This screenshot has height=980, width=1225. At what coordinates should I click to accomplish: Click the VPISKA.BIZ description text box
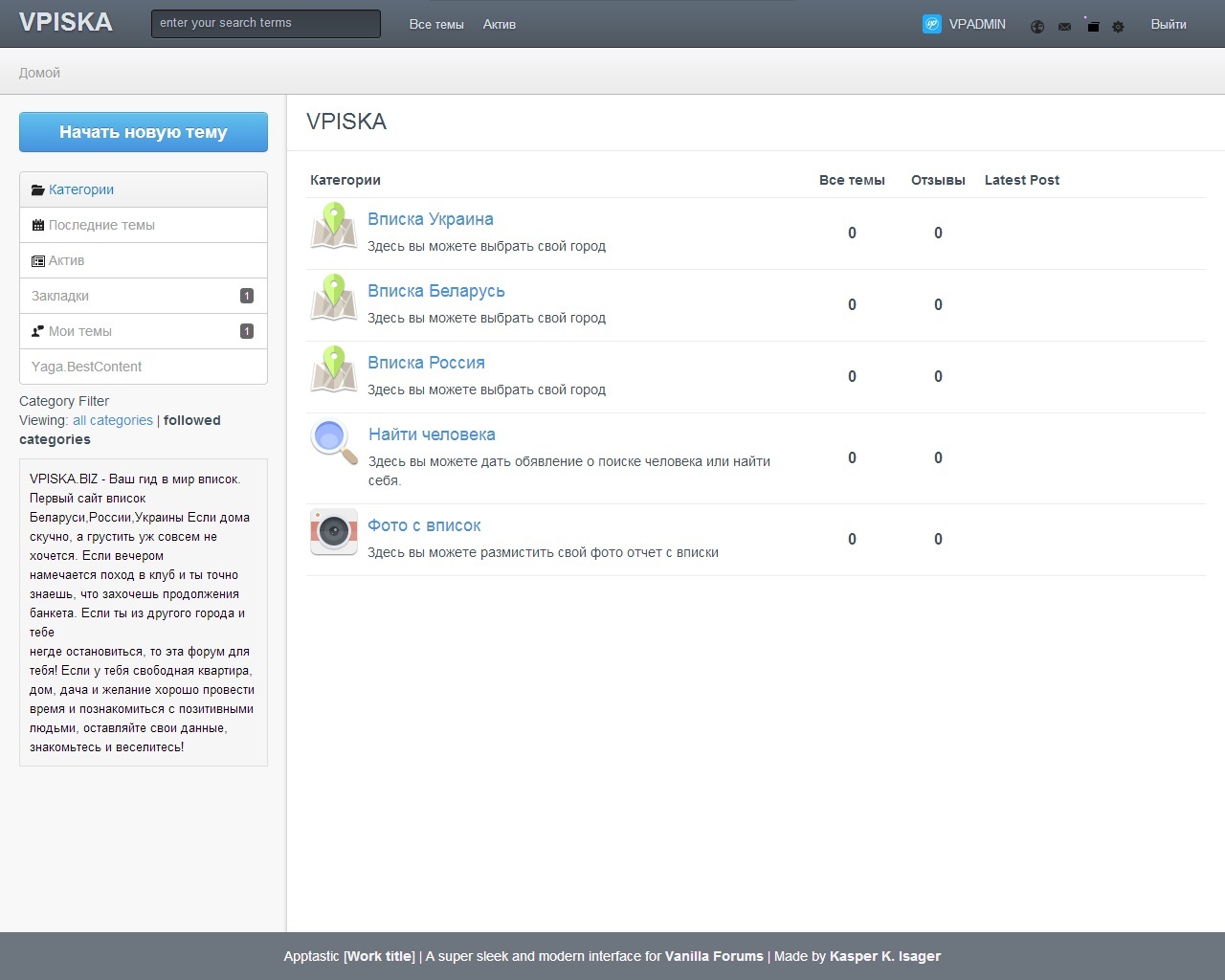[x=144, y=612]
